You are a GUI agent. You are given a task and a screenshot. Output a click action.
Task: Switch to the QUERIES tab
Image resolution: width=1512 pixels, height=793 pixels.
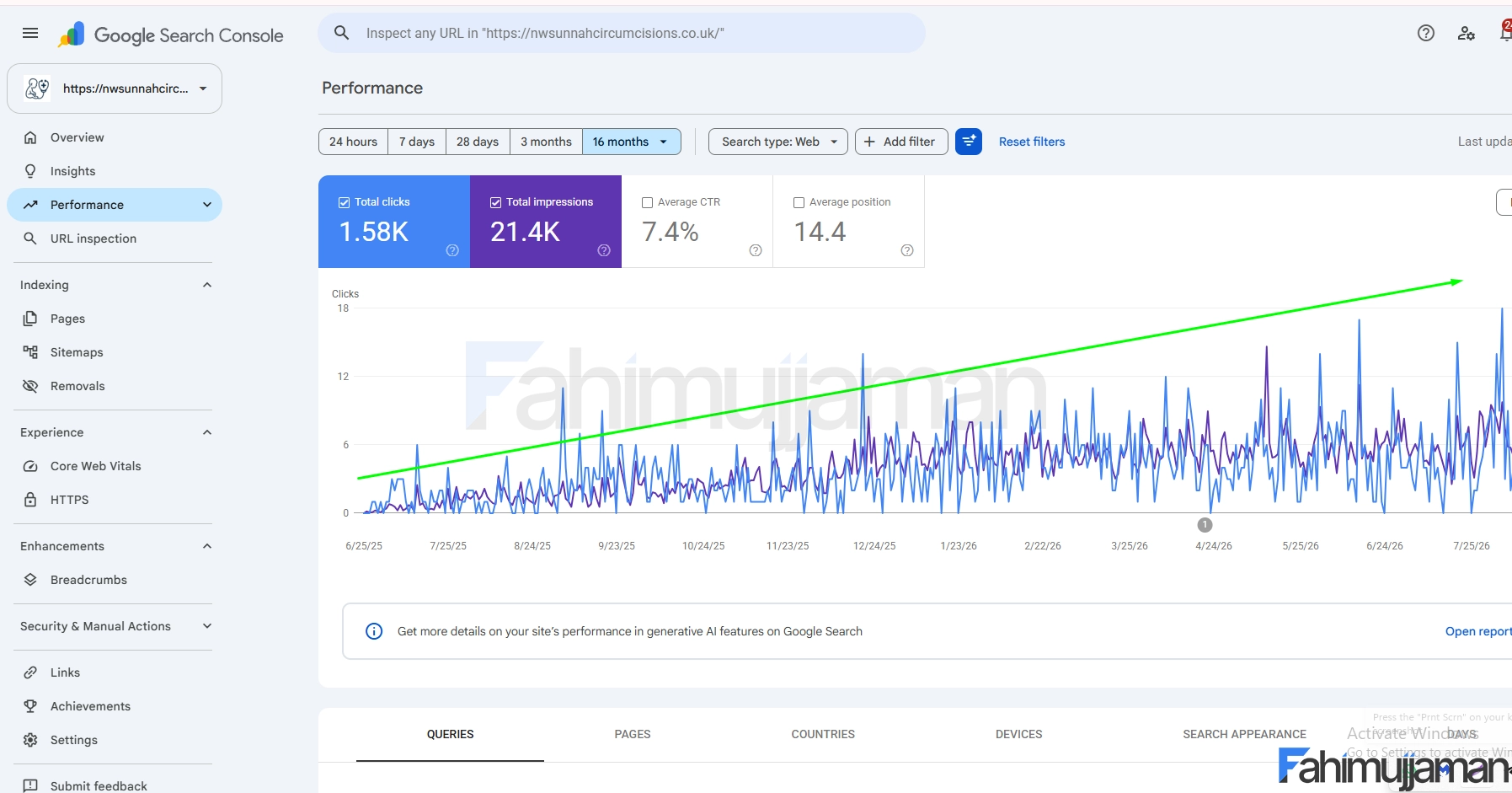tap(450, 735)
